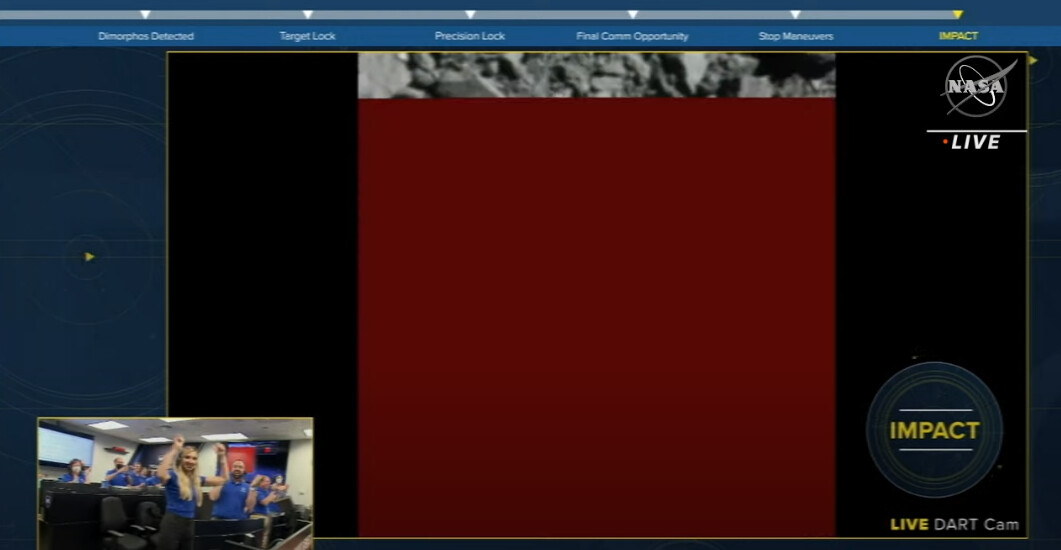Select the Target Lock milestone label
Image resolution: width=1061 pixels, height=550 pixels.
coord(307,36)
